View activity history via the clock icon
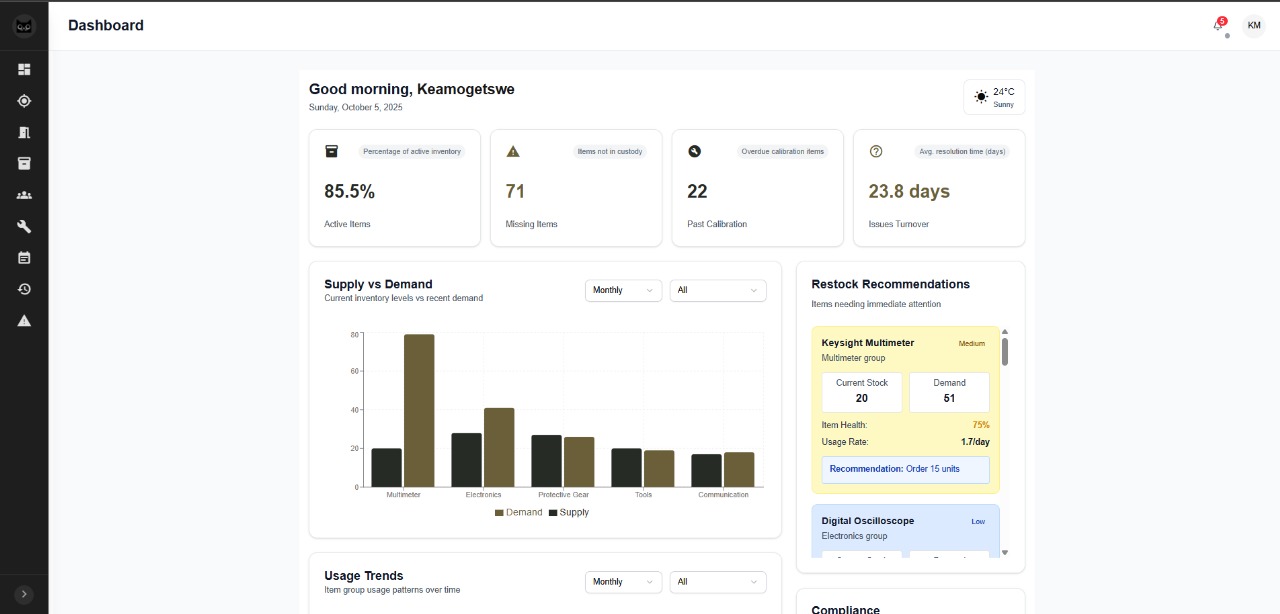 tap(23, 288)
